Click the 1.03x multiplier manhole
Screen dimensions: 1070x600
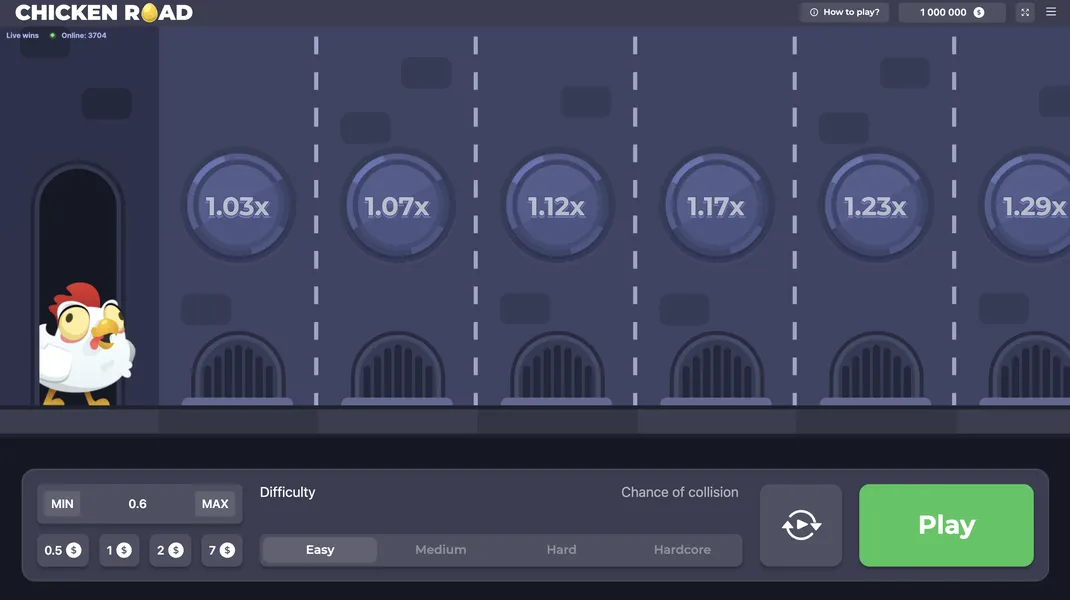pos(237,206)
